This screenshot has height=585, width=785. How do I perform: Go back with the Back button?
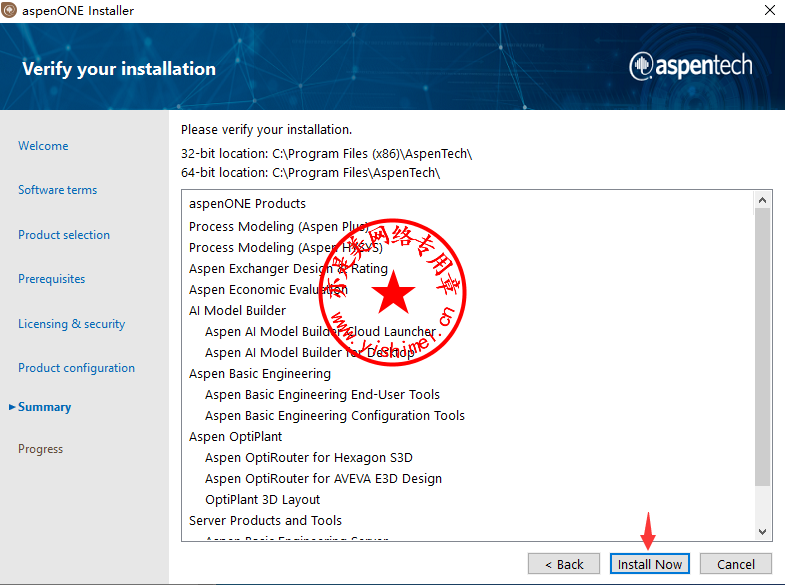click(x=564, y=564)
